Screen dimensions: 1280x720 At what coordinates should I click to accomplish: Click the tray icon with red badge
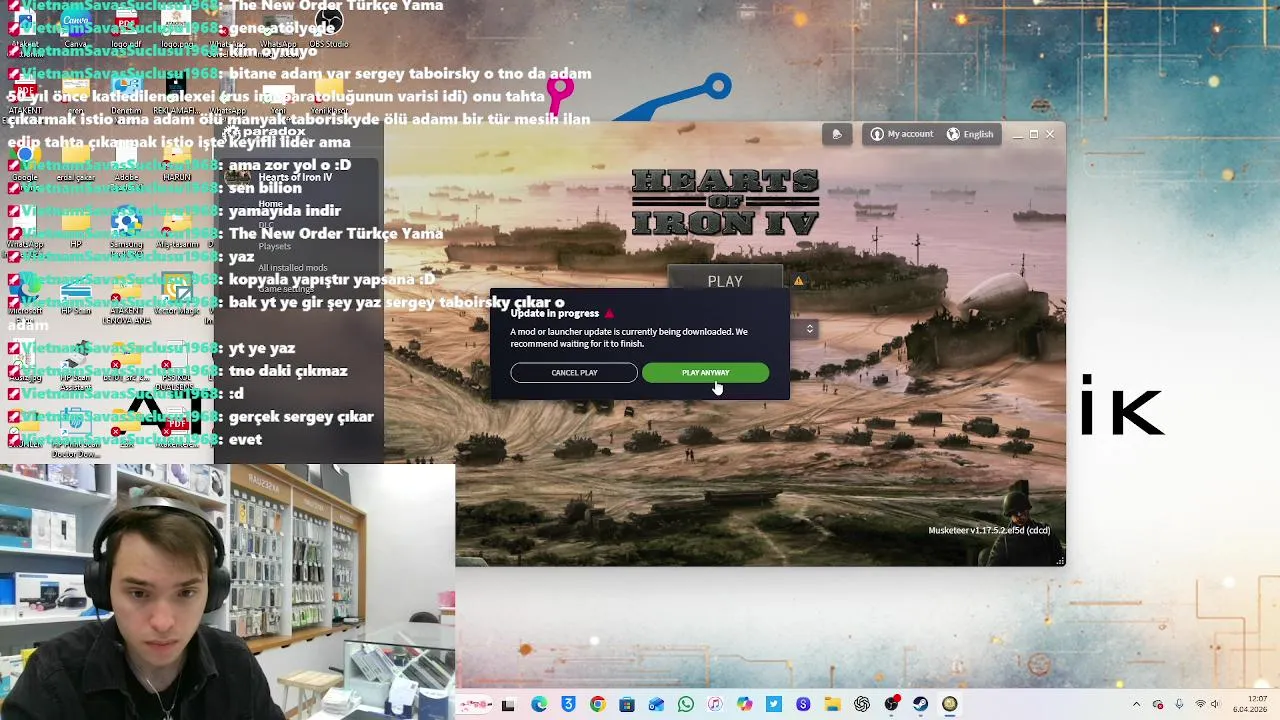[x=1158, y=704]
